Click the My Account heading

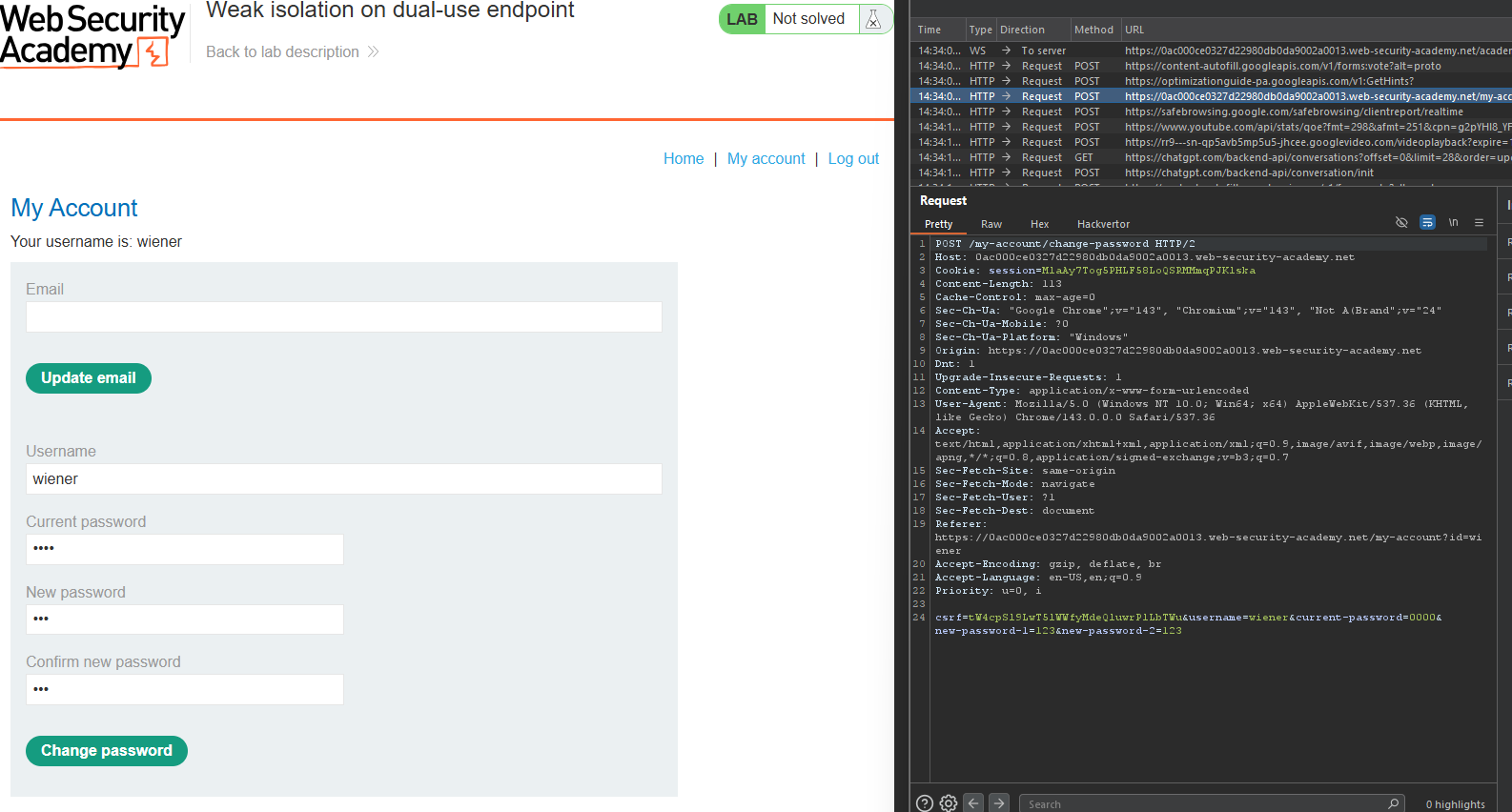click(x=74, y=208)
